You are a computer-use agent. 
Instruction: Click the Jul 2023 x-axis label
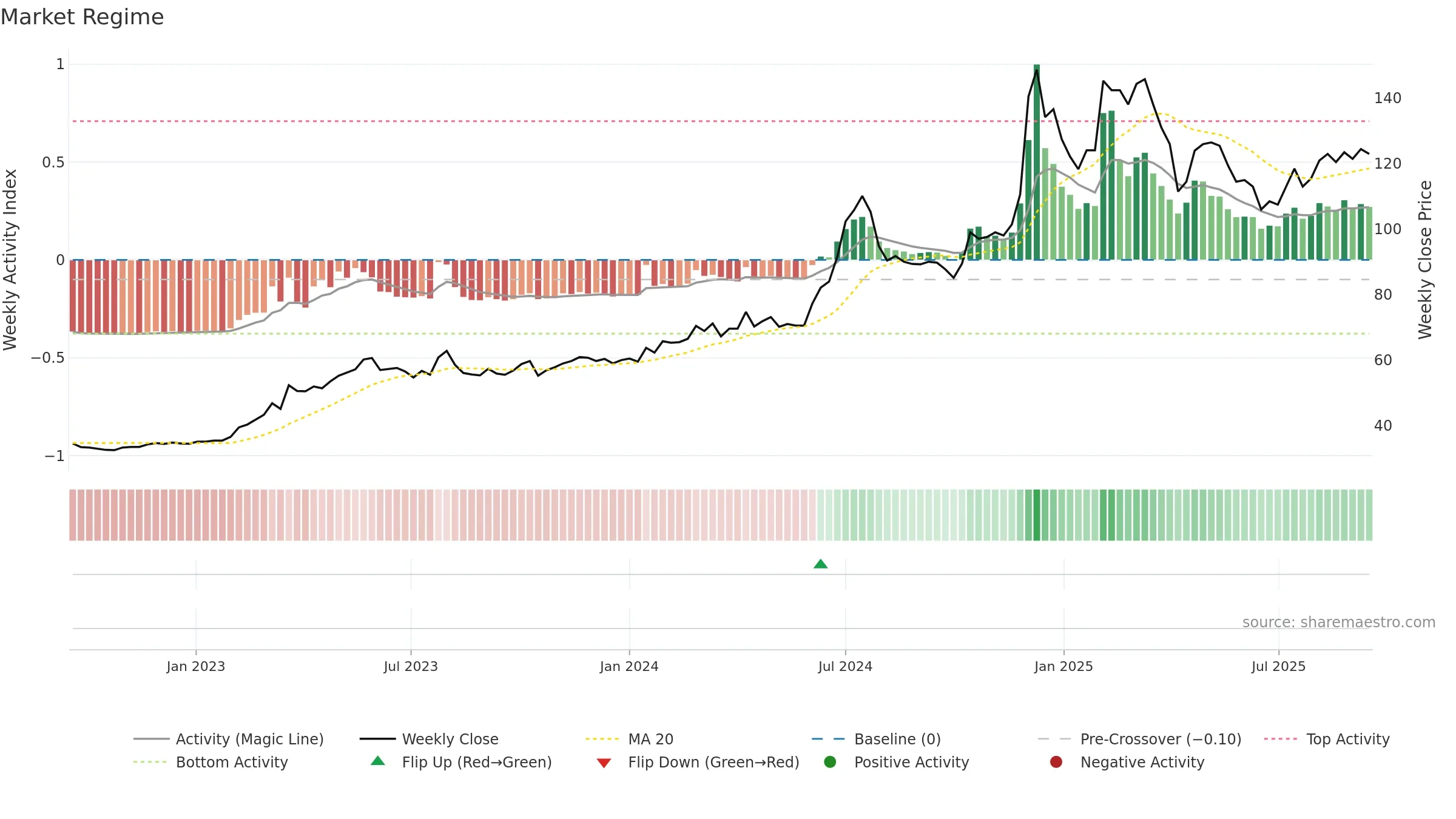point(411,667)
